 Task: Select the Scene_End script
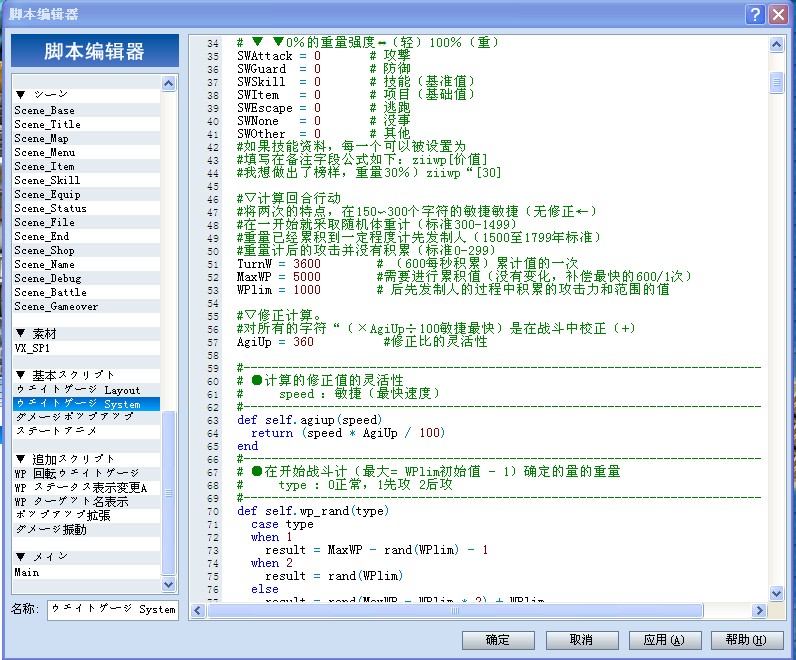87,237
